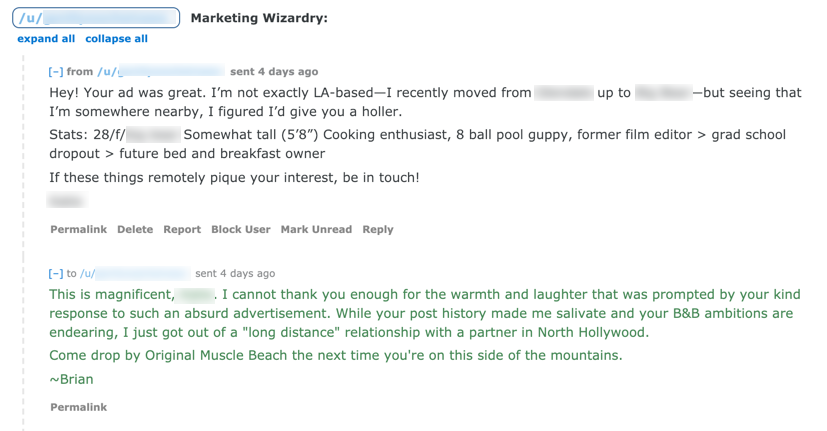Open the recipient's profile after "to"
827x431 pixels.
pos(134,273)
